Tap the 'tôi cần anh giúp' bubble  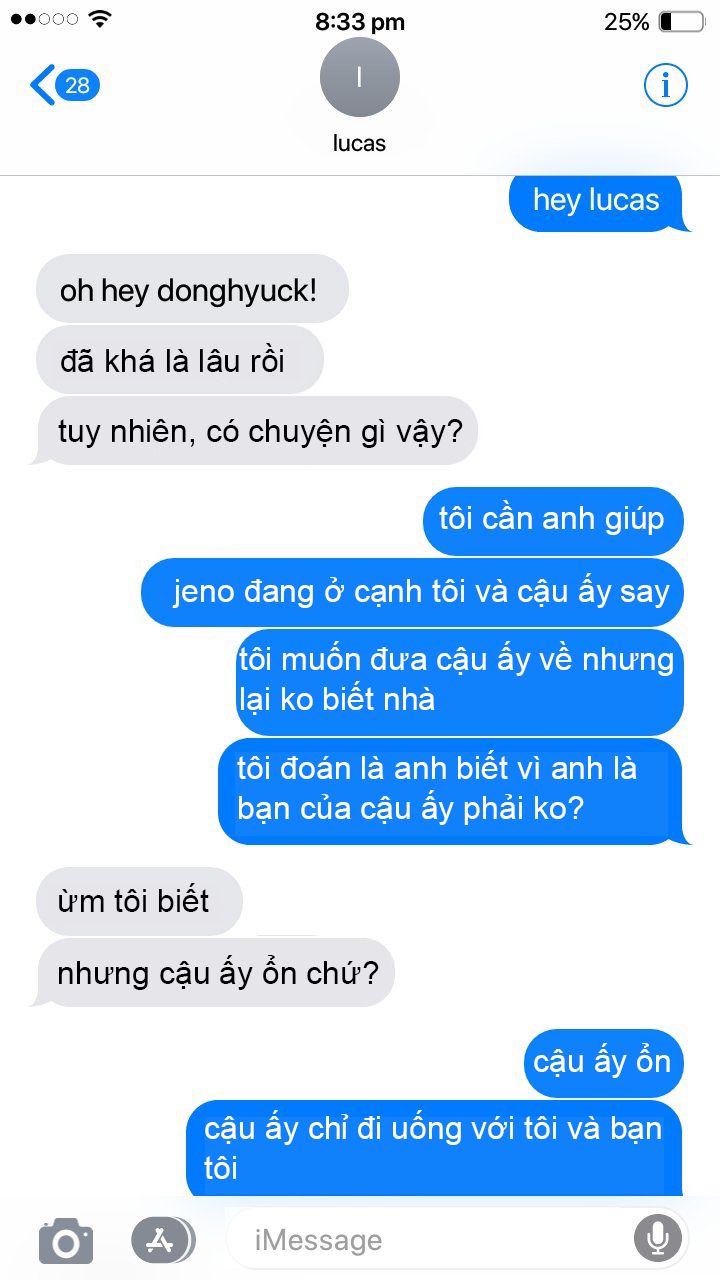[553, 520]
